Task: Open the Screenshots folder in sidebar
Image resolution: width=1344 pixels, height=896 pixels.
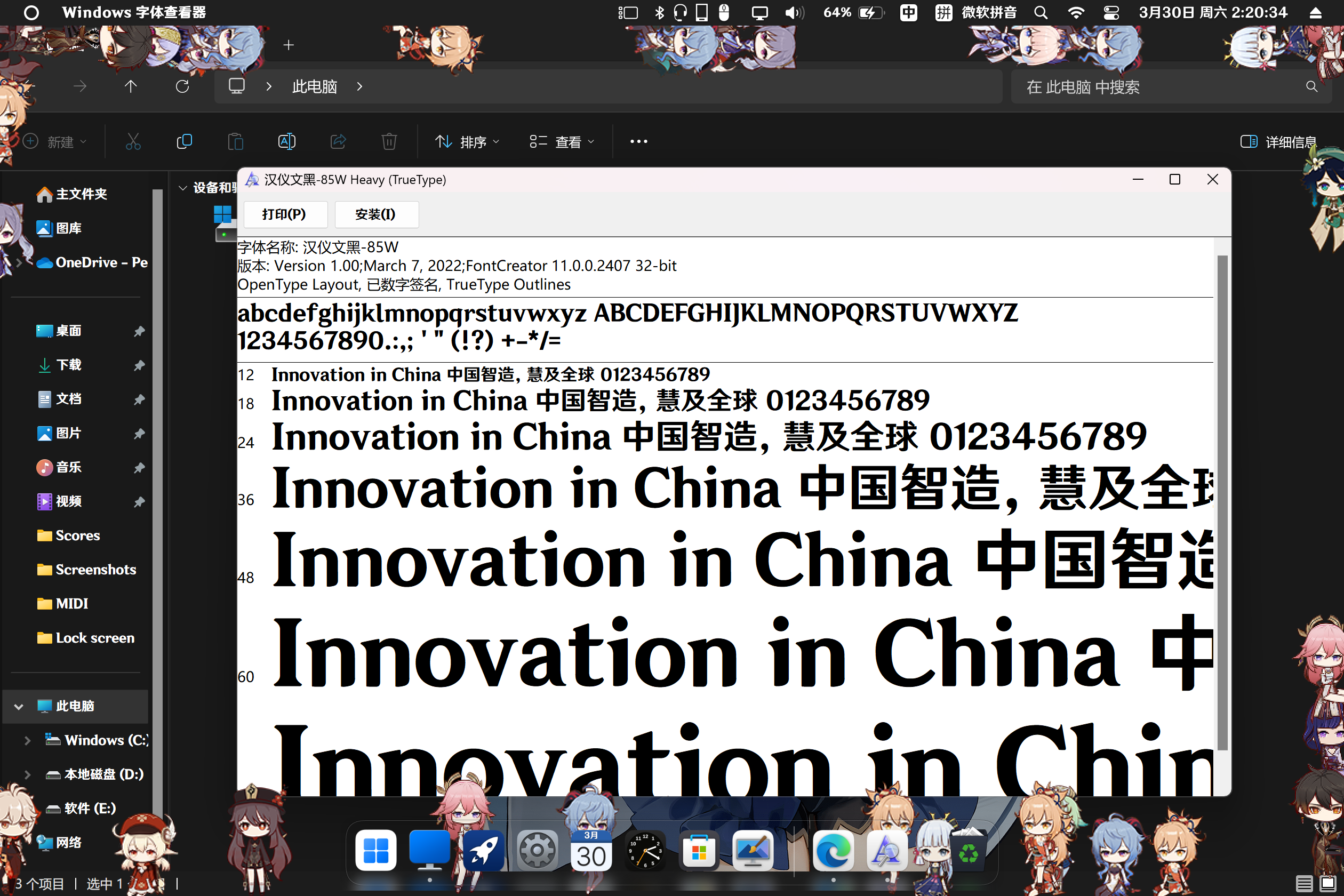Action: click(x=87, y=570)
